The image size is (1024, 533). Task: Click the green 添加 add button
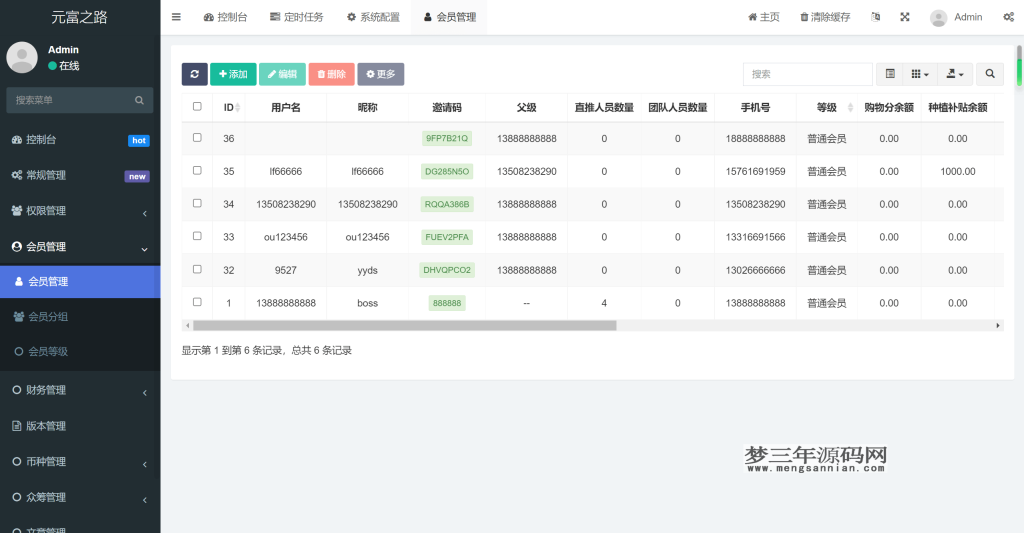233,74
